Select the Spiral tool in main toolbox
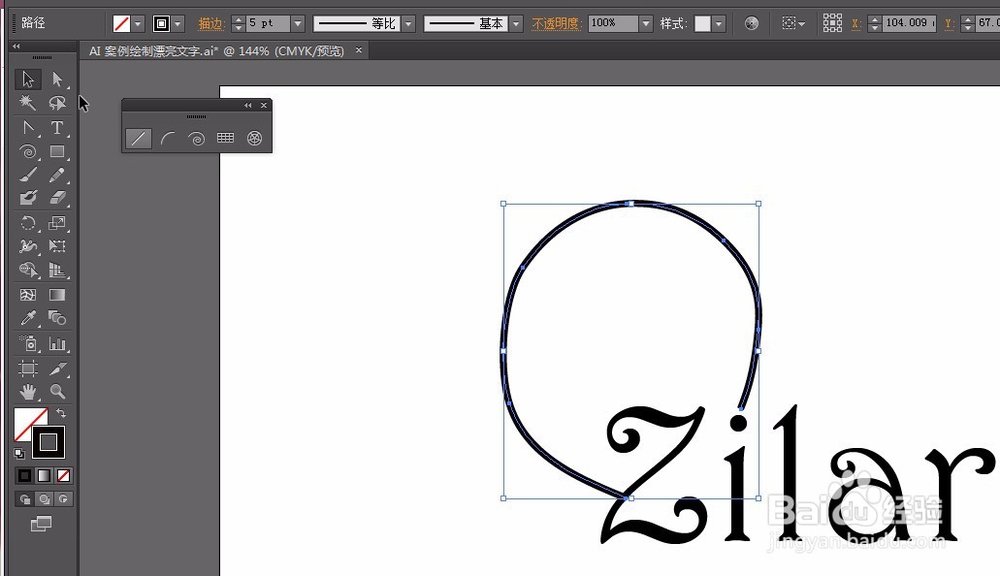 [x=27, y=152]
